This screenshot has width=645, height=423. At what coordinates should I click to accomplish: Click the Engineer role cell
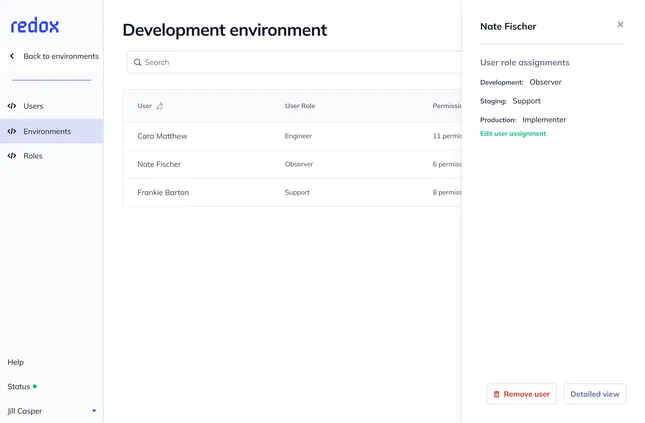click(298, 136)
